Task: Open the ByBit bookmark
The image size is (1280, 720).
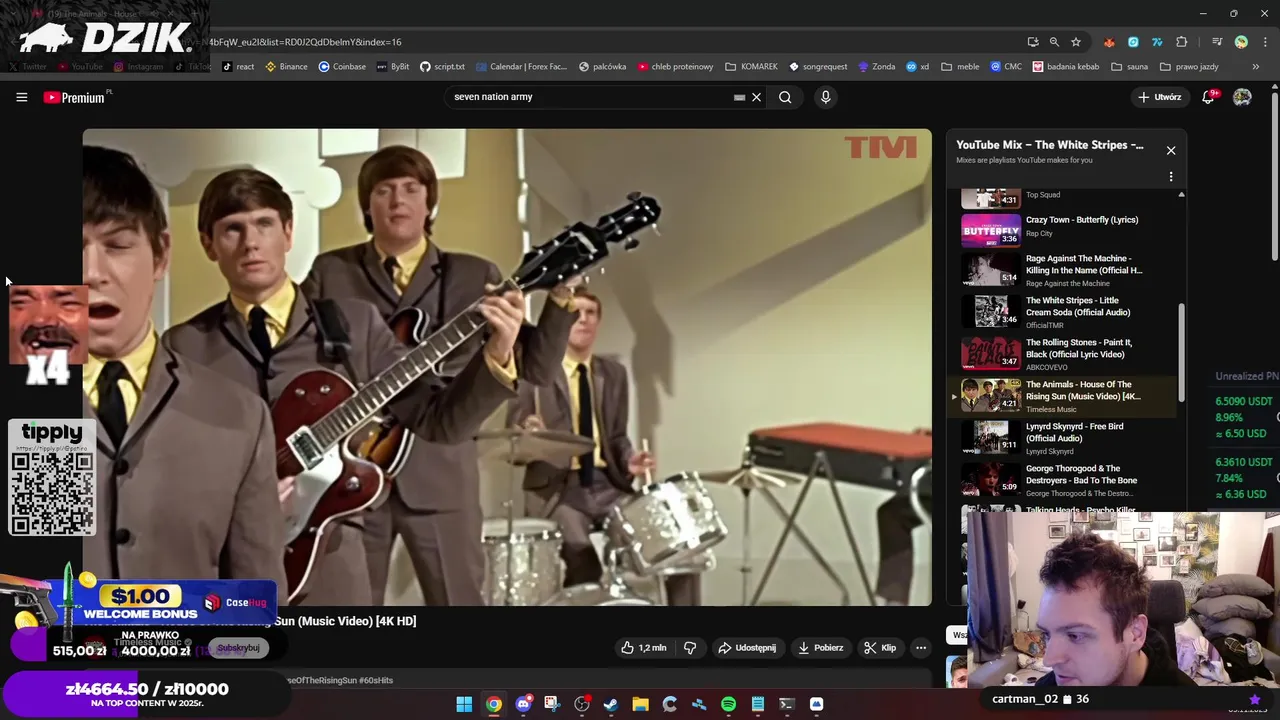Action: click(393, 67)
